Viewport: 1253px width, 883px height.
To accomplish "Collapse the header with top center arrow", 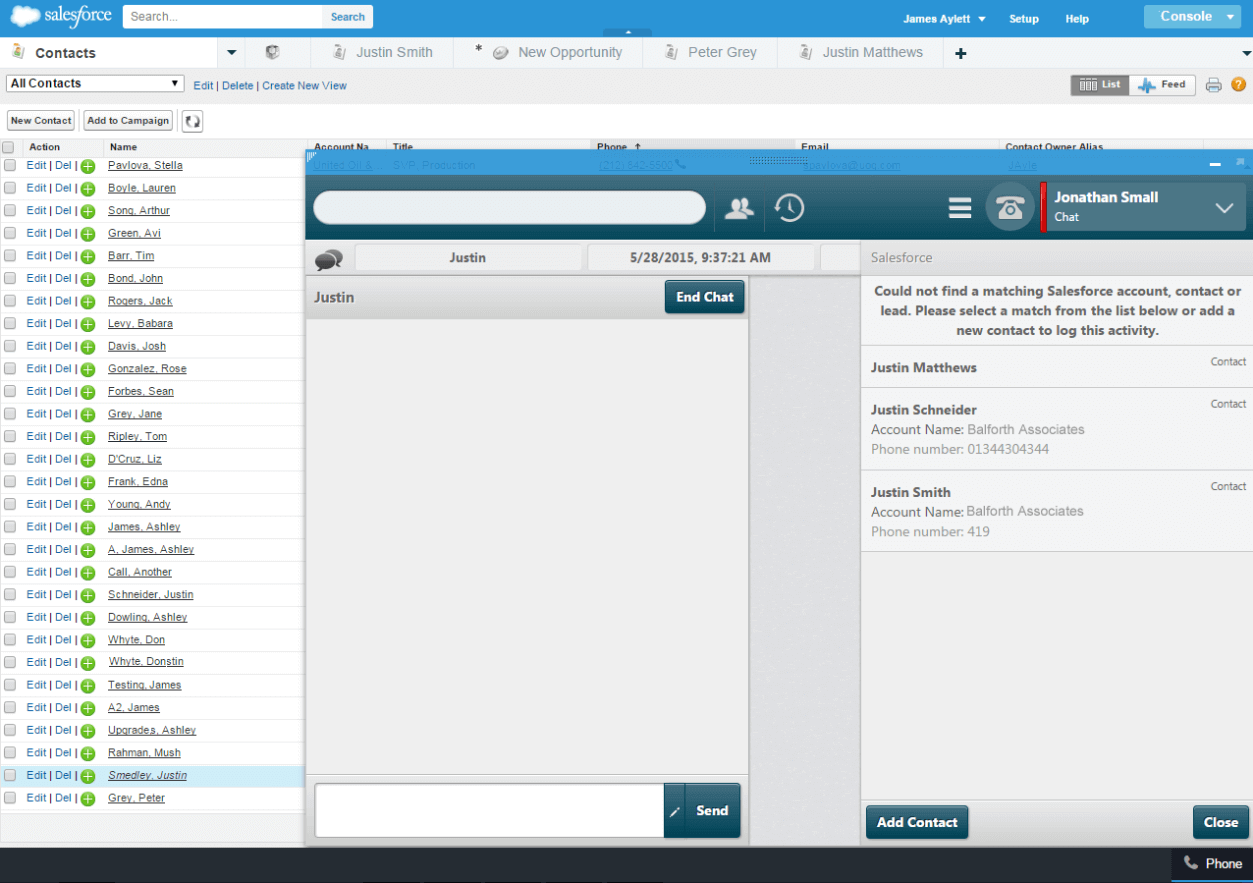I will coord(627,33).
